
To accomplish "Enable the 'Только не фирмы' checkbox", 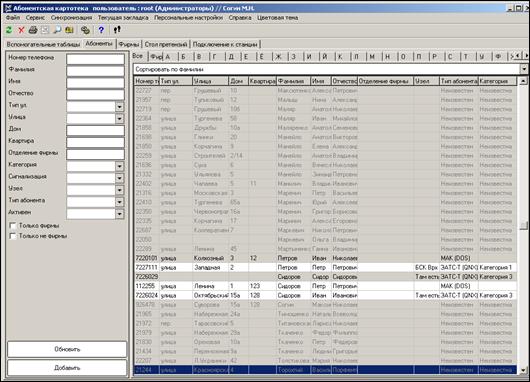I will pos(13,236).
